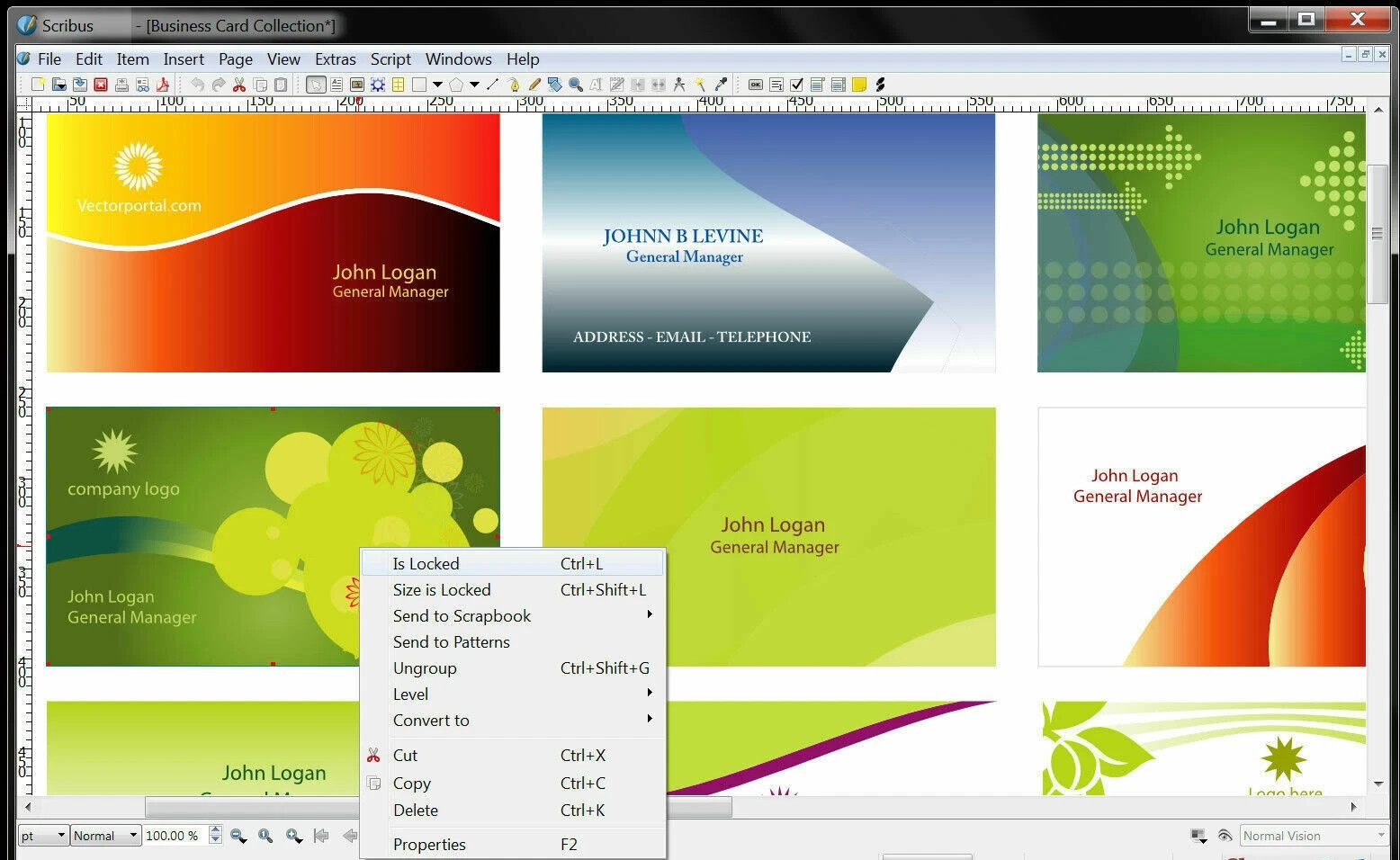1400x860 pixels.
Task: Open the File menu
Action: coord(49,59)
